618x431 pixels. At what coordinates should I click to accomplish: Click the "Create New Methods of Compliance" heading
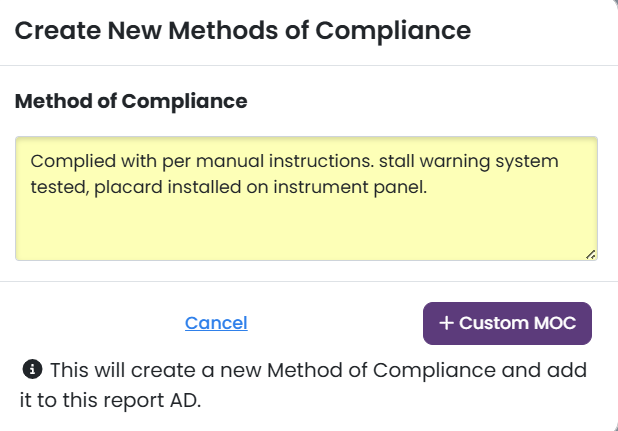[x=243, y=31]
